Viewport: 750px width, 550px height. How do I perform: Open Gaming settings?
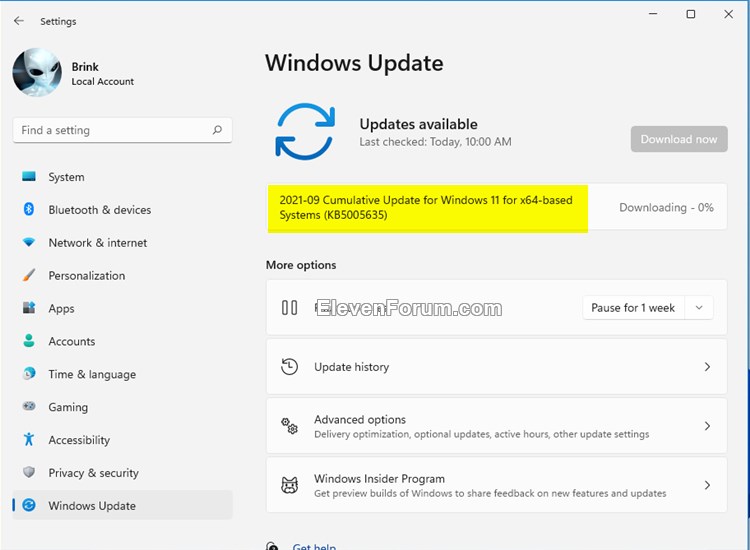tap(122, 407)
